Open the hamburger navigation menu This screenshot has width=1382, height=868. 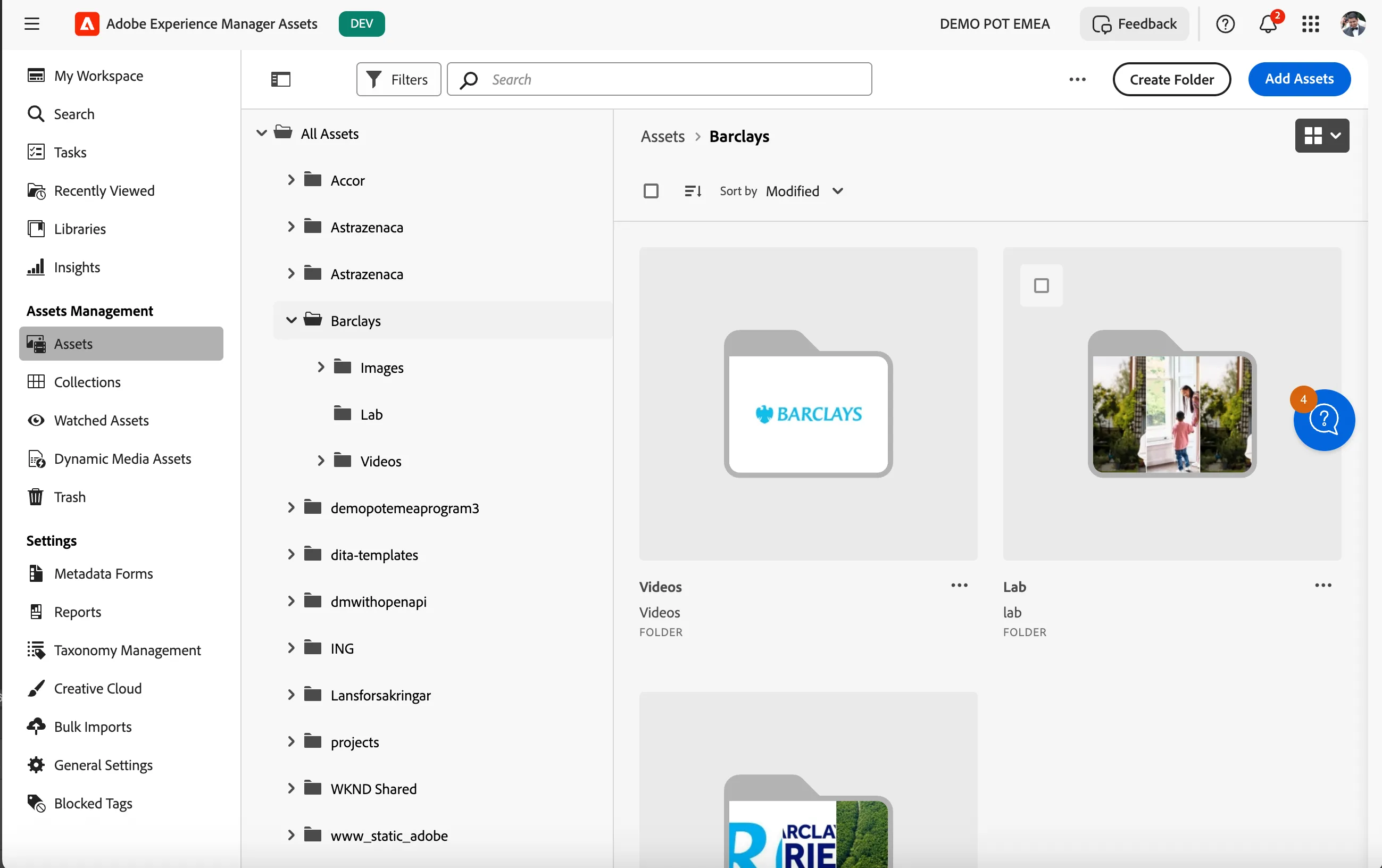coord(32,23)
